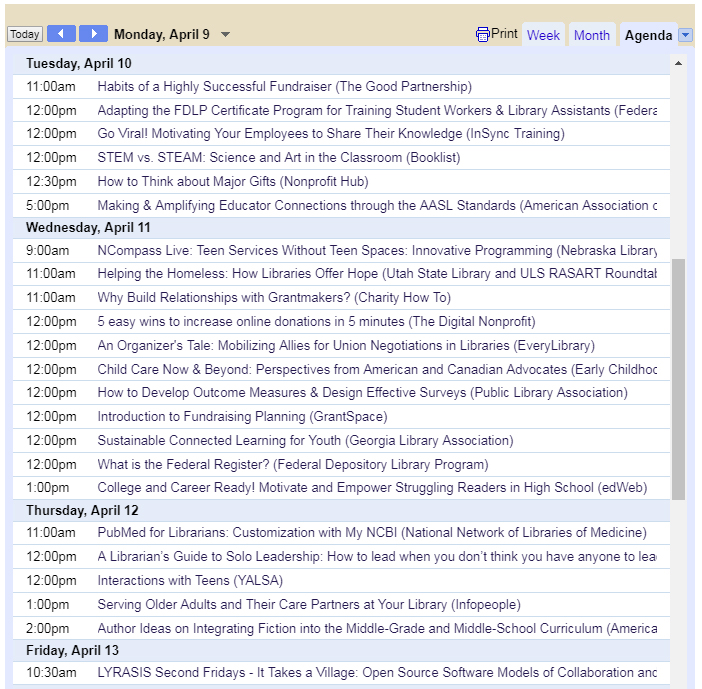
Task: Click the scrollbar up arrow
Action: coord(678,64)
